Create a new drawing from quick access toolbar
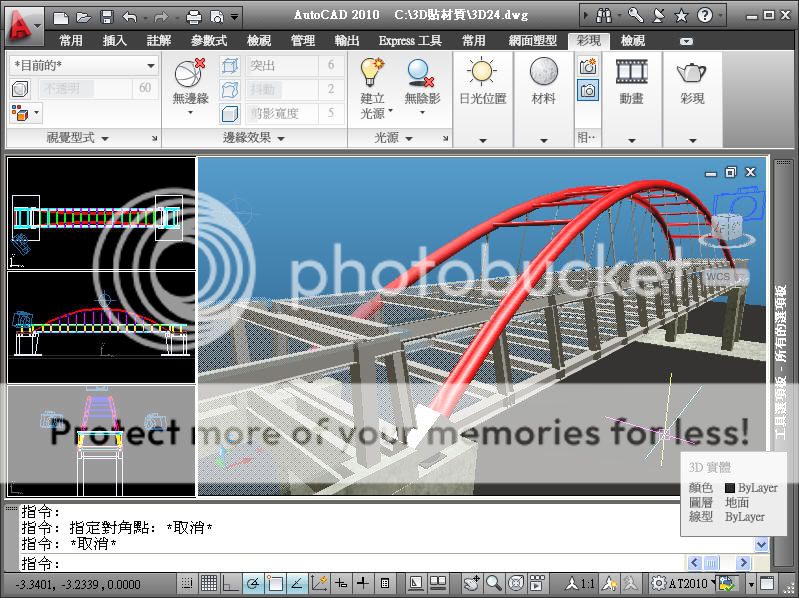 (x=61, y=18)
